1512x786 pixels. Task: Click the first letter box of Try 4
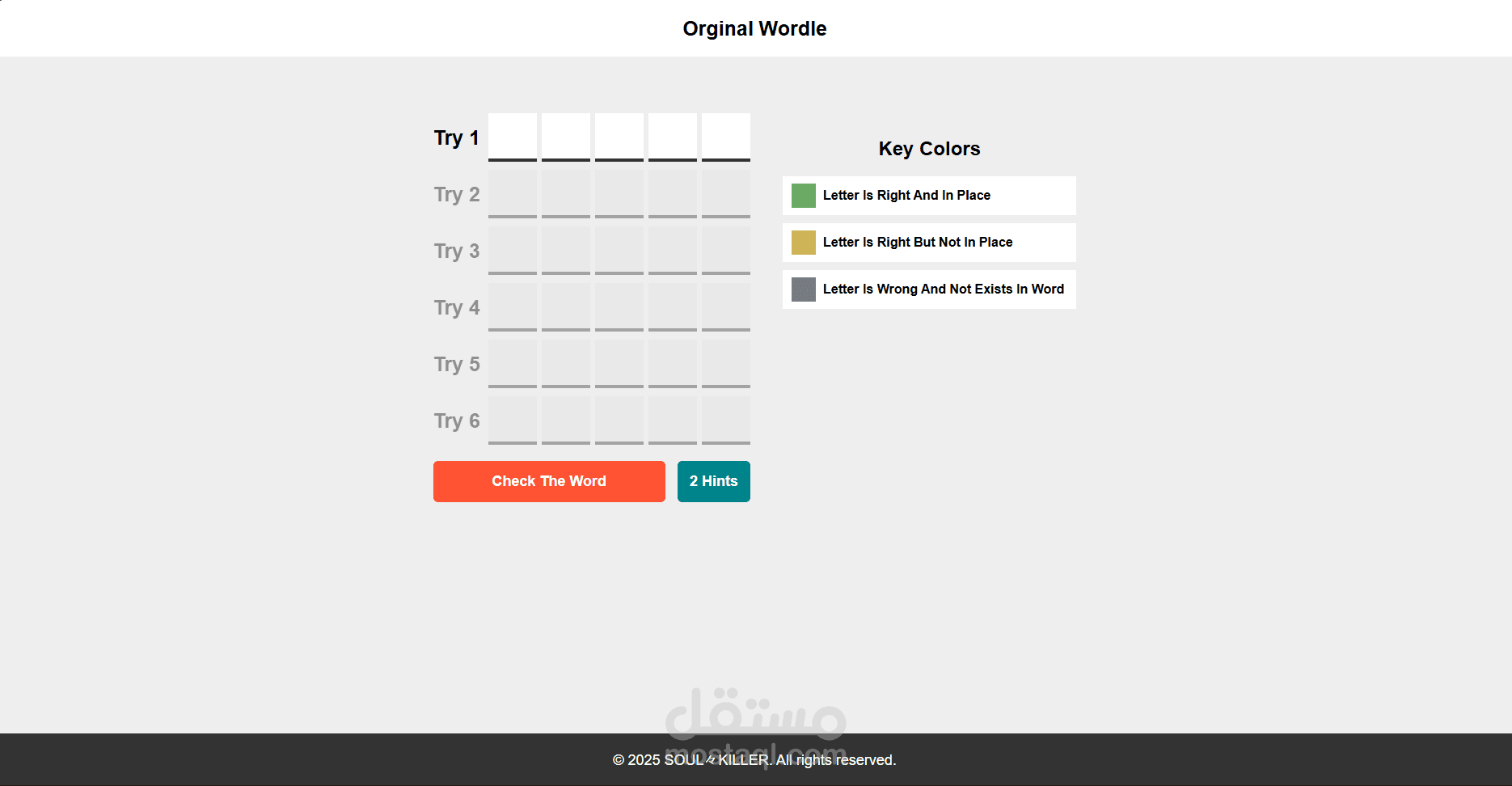[513, 307]
